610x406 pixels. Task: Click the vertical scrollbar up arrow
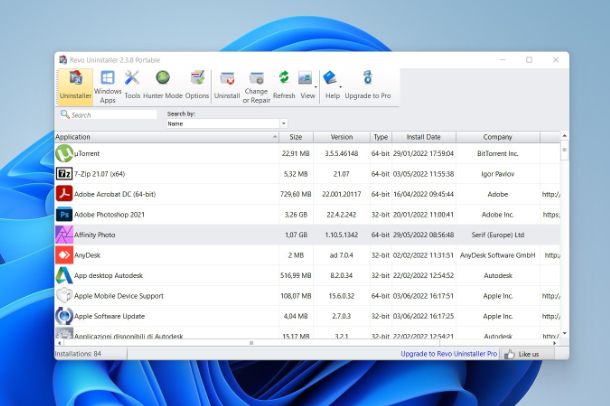pos(564,136)
